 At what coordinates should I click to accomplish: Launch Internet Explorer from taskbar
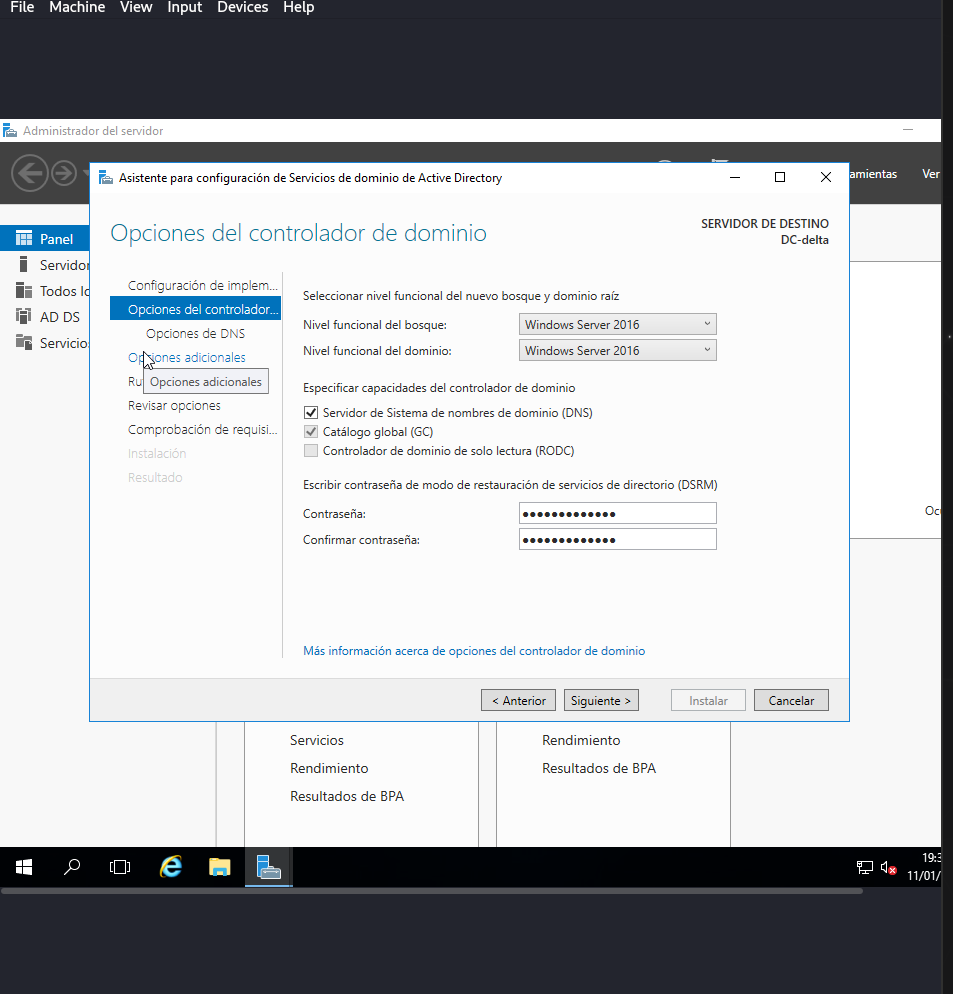point(171,867)
